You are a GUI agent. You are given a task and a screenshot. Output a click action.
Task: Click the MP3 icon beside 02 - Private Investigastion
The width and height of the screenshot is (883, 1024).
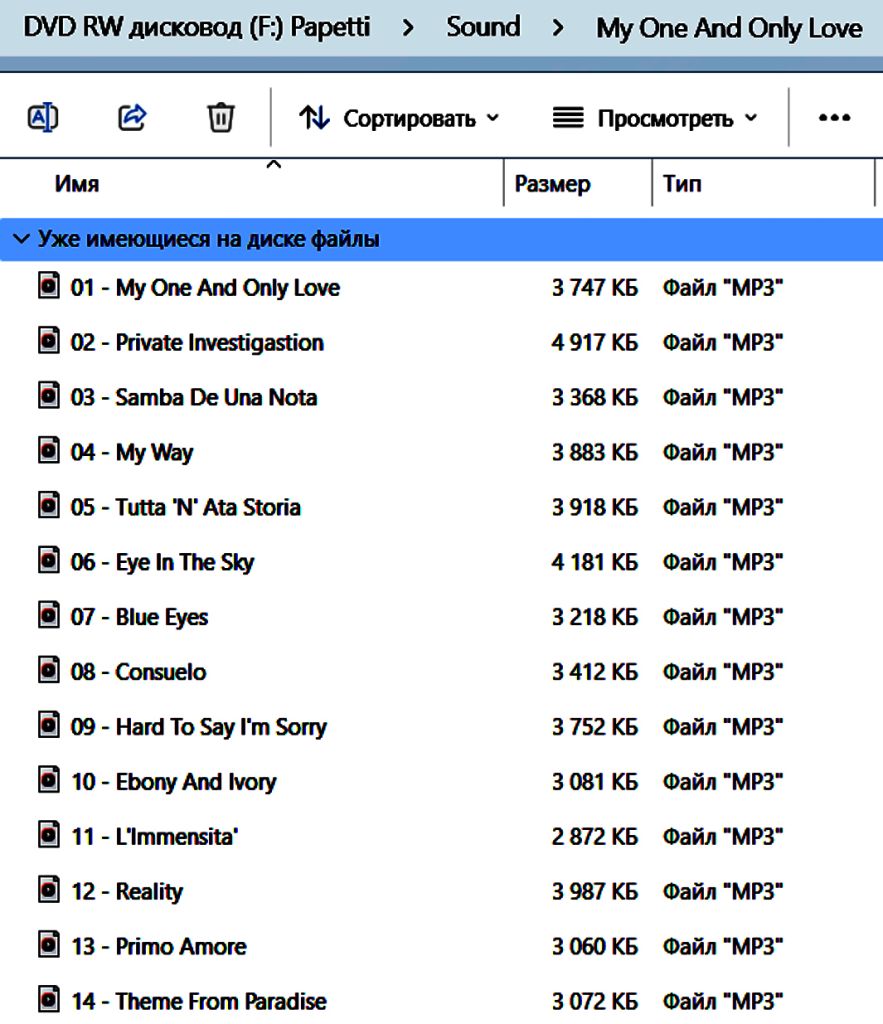49,340
